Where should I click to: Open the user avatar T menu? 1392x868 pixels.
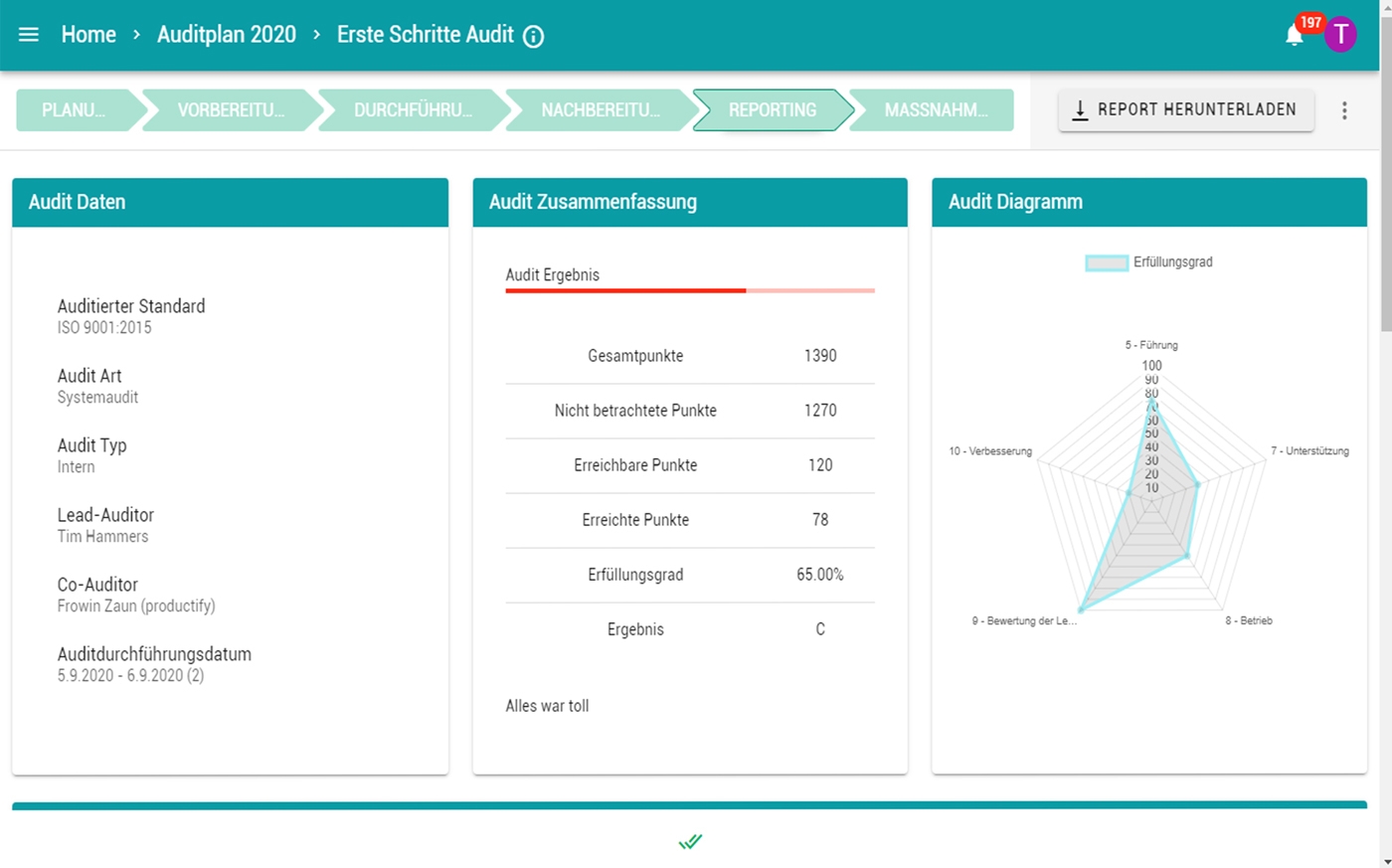click(x=1340, y=35)
